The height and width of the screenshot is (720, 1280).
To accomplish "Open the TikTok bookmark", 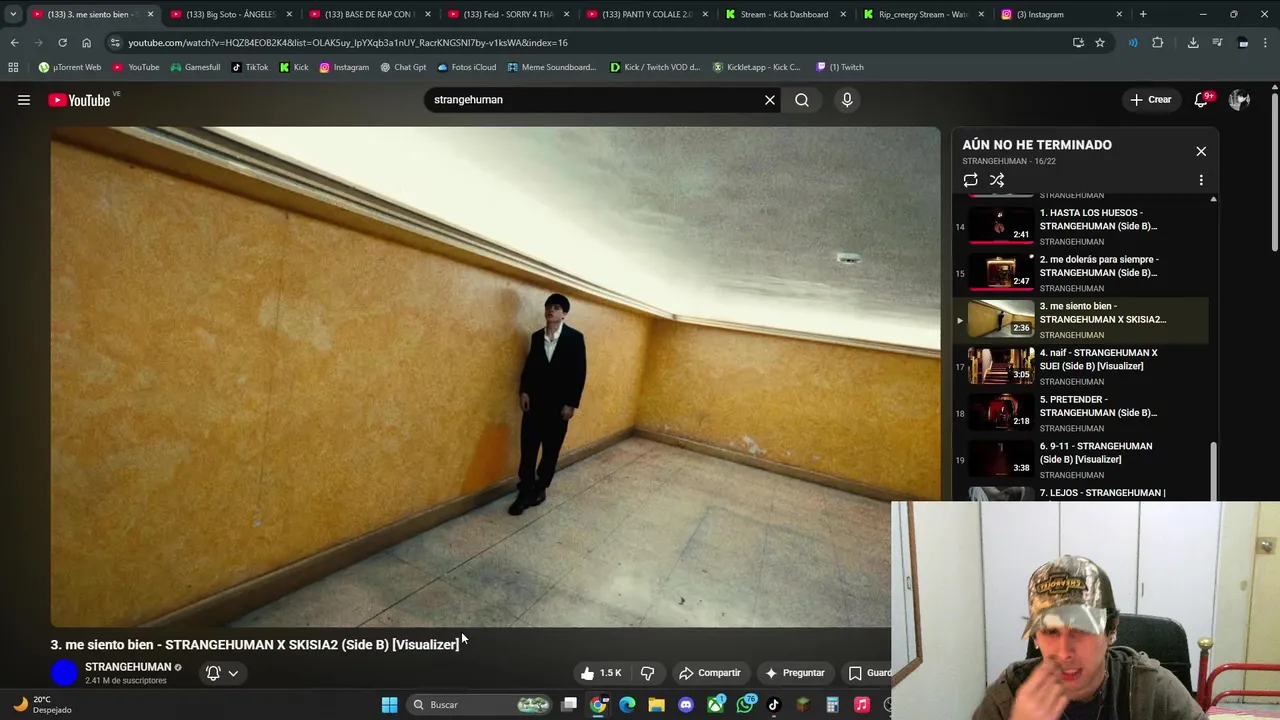I will (x=250, y=67).
